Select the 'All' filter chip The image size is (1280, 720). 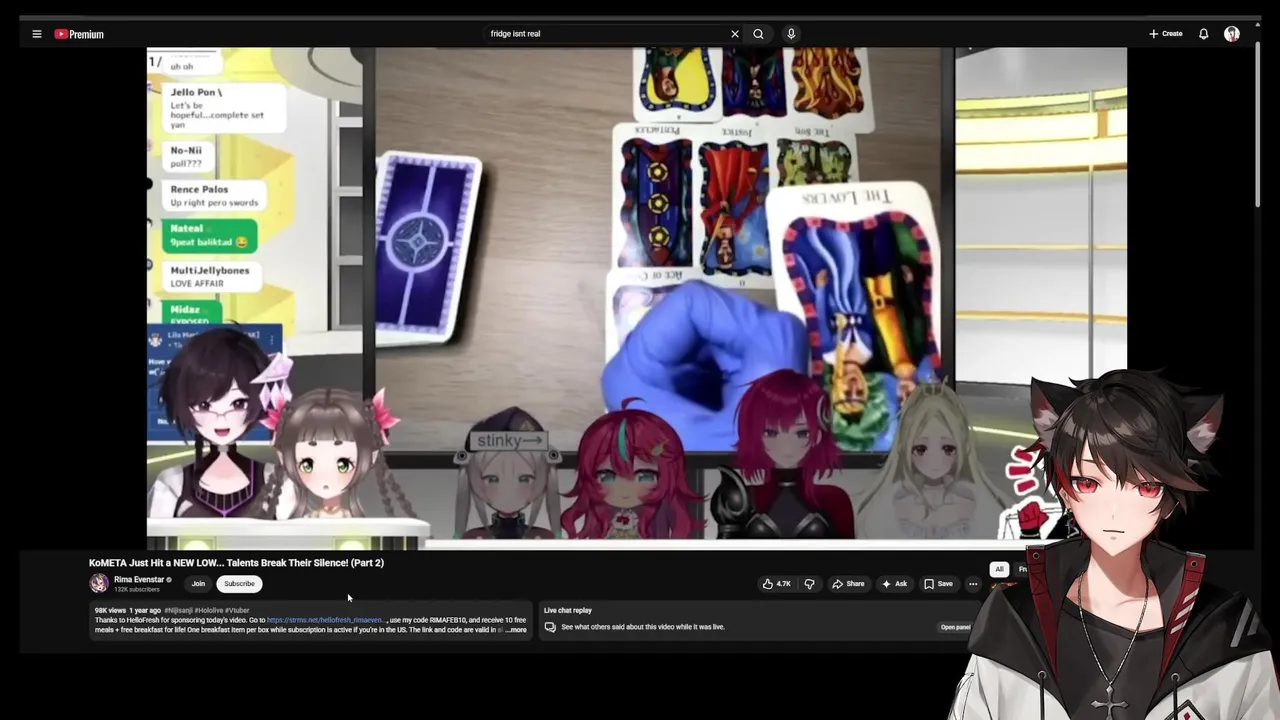(998, 569)
